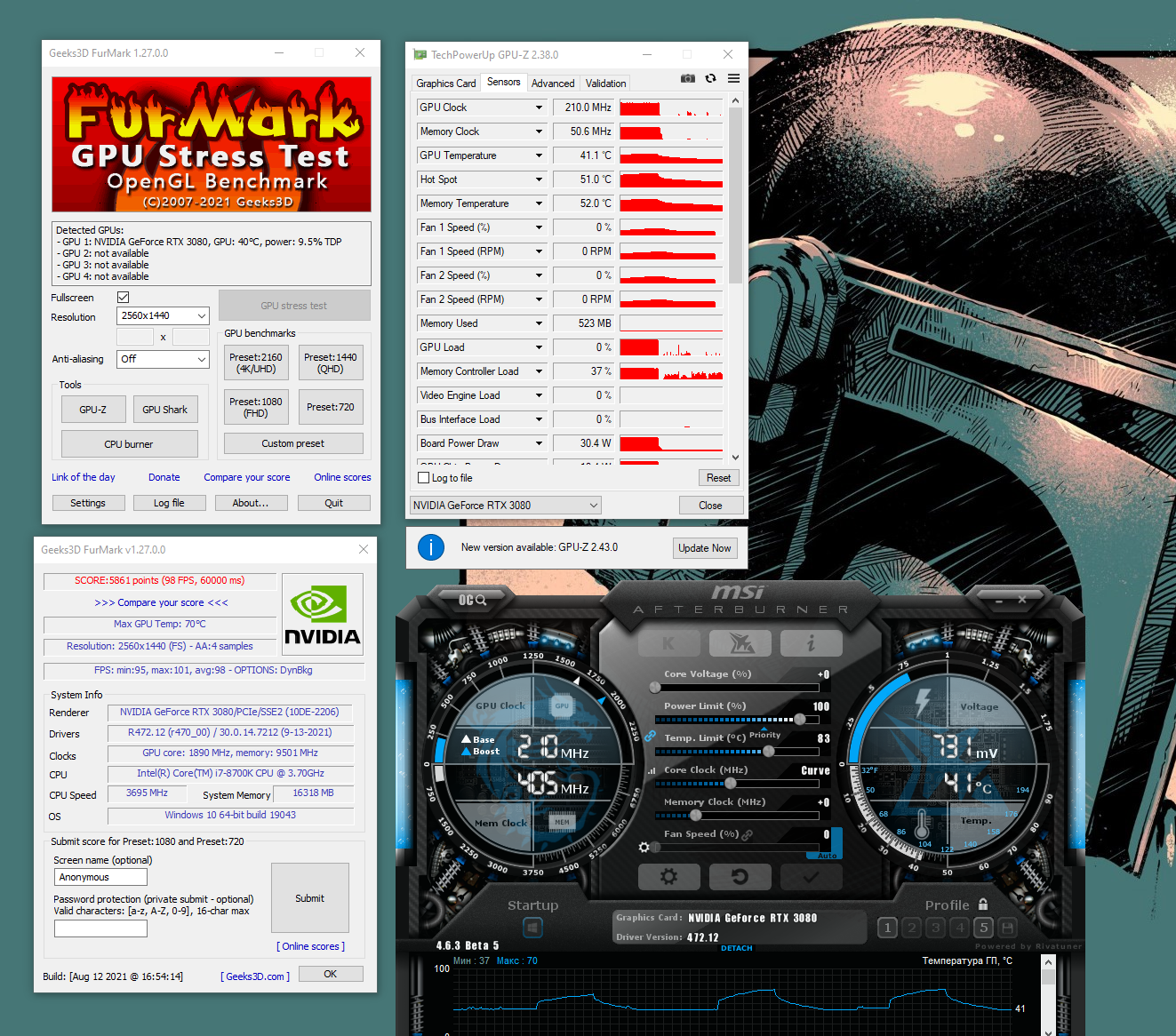Open the Resolution dropdown in FurMark
The image size is (1176, 1036).
[164, 316]
